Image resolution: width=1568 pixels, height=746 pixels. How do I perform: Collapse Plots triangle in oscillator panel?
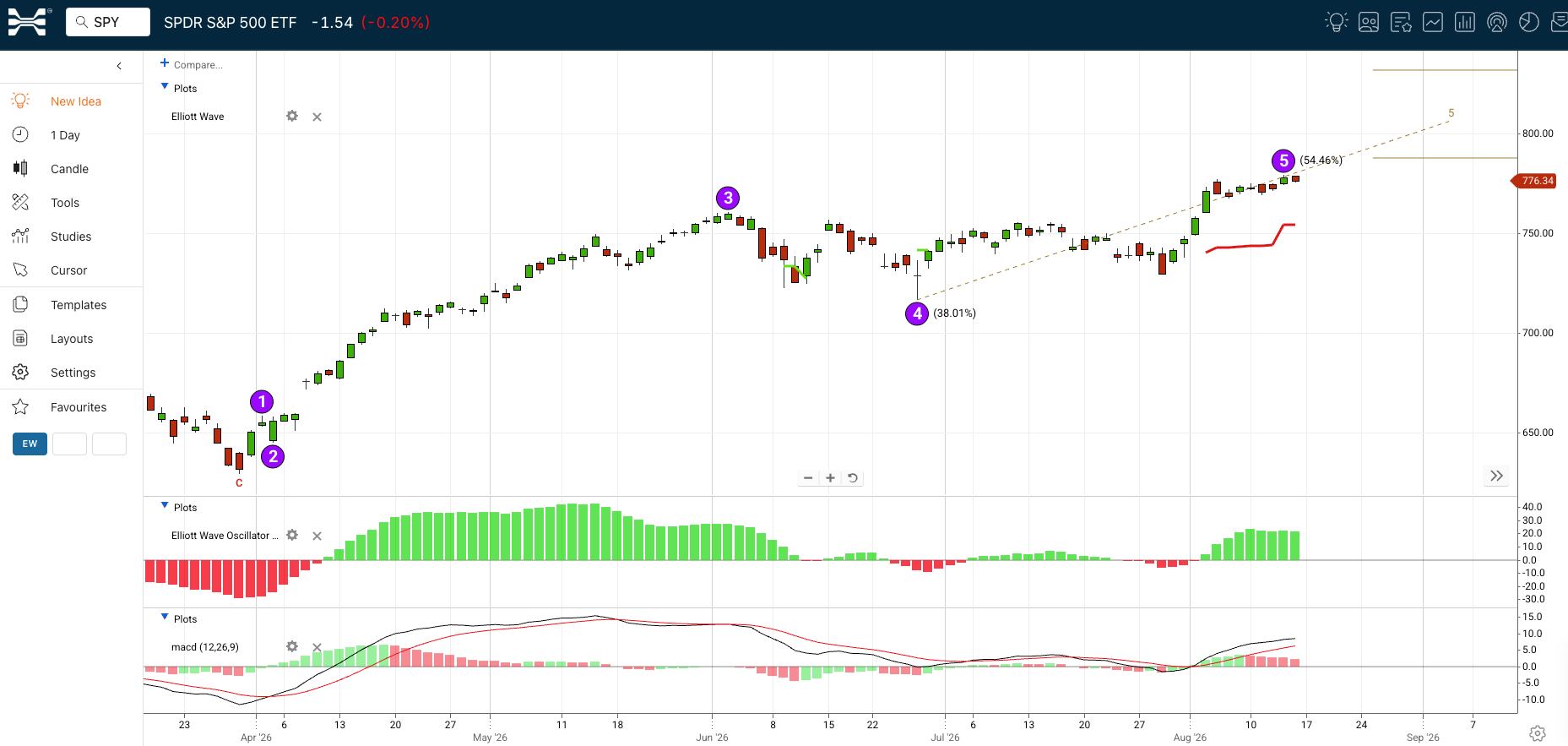[165, 505]
